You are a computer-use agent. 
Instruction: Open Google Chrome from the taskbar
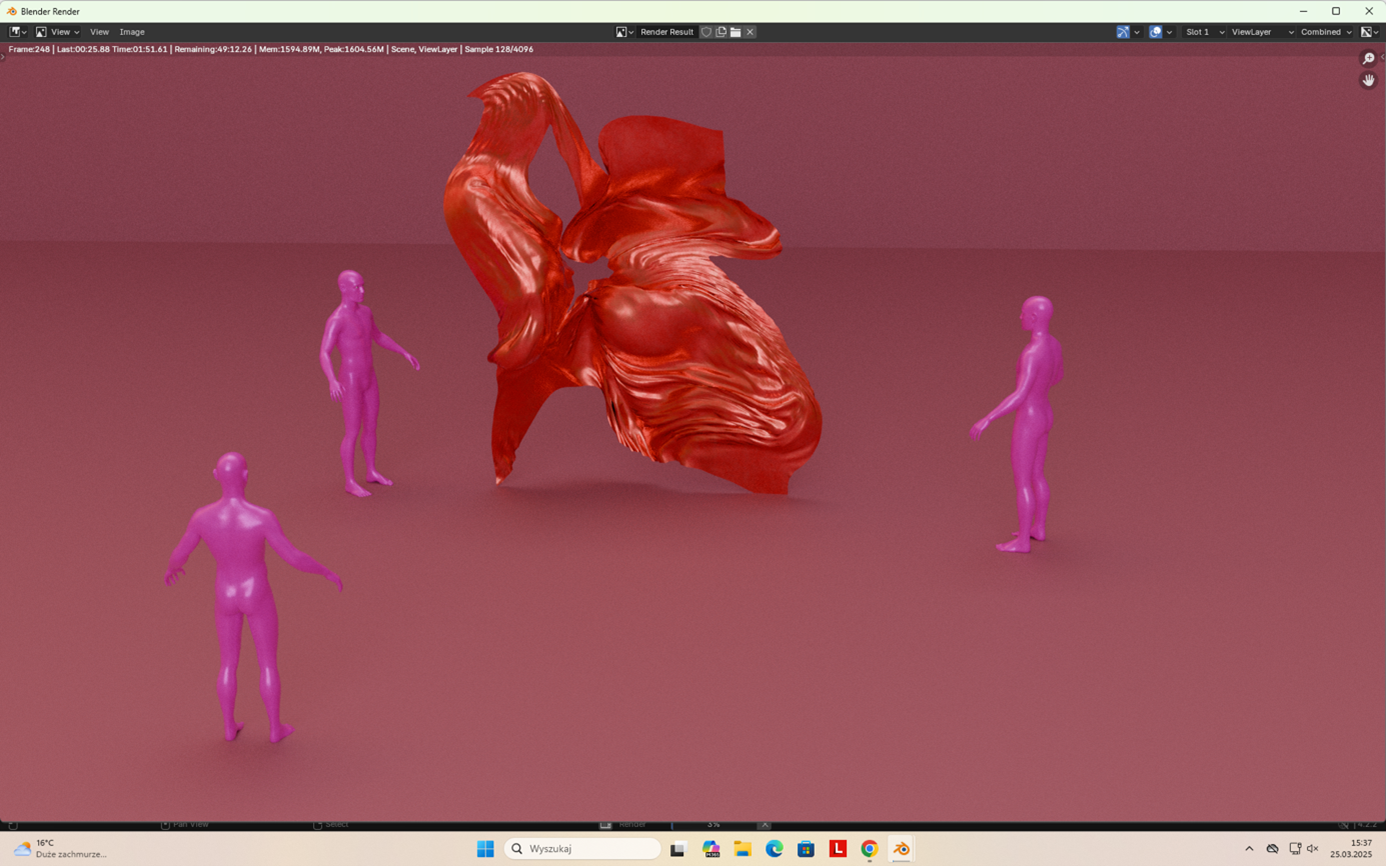click(x=869, y=849)
